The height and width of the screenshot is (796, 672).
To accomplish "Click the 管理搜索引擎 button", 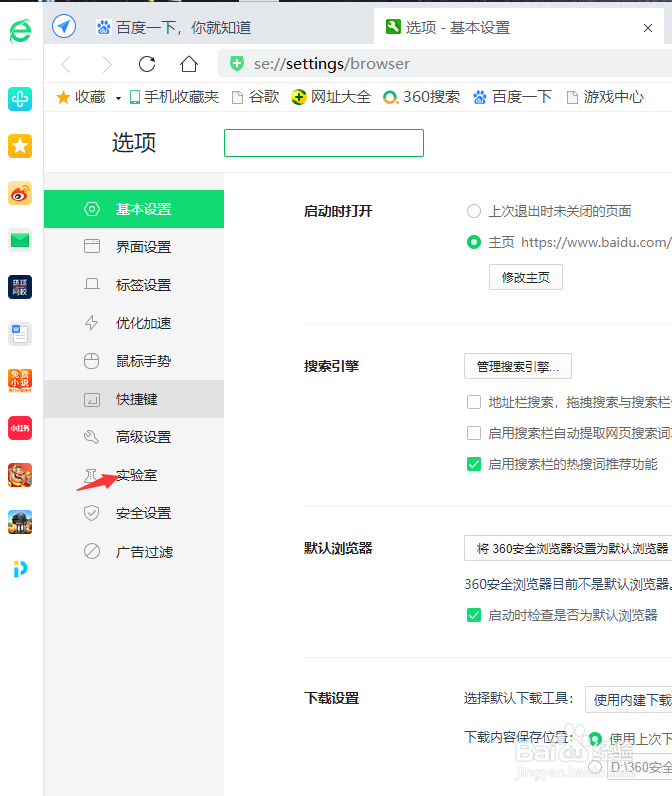I will click(518, 366).
